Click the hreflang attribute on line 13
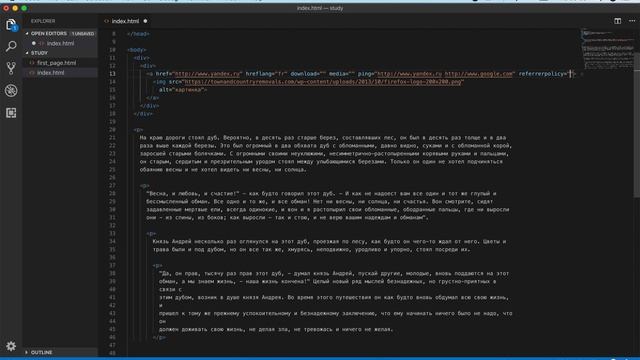The image size is (640, 360). (x=259, y=74)
